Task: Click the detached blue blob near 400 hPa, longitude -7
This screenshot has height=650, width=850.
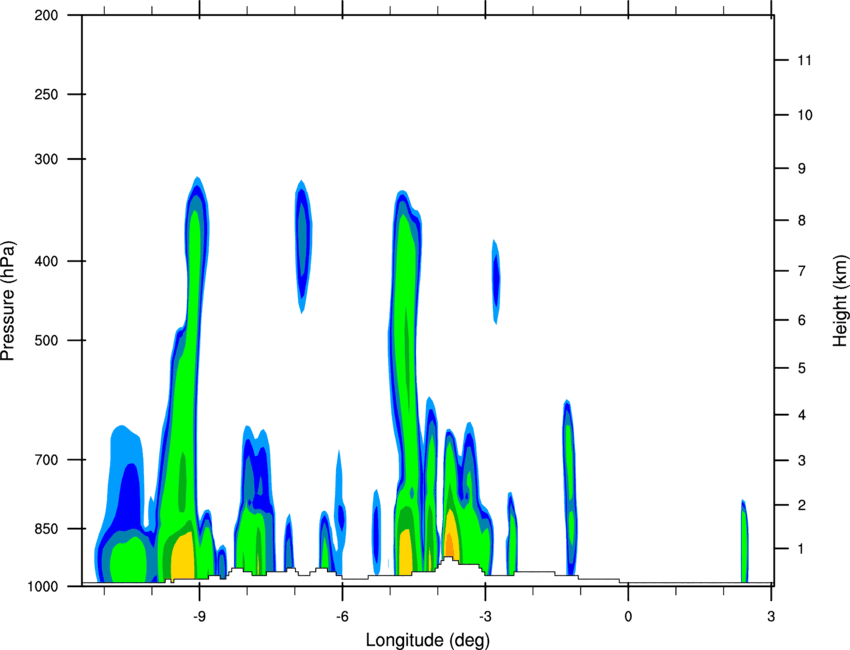Action: [x=304, y=246]
